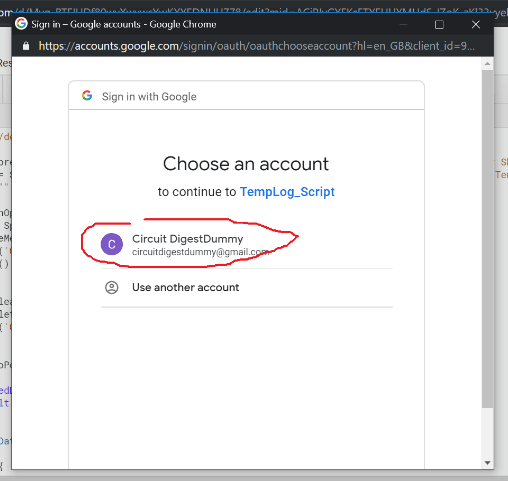The image size is (508, 481).
Task: Click the 'Choose an account' heading
Action: coord(246,164)
